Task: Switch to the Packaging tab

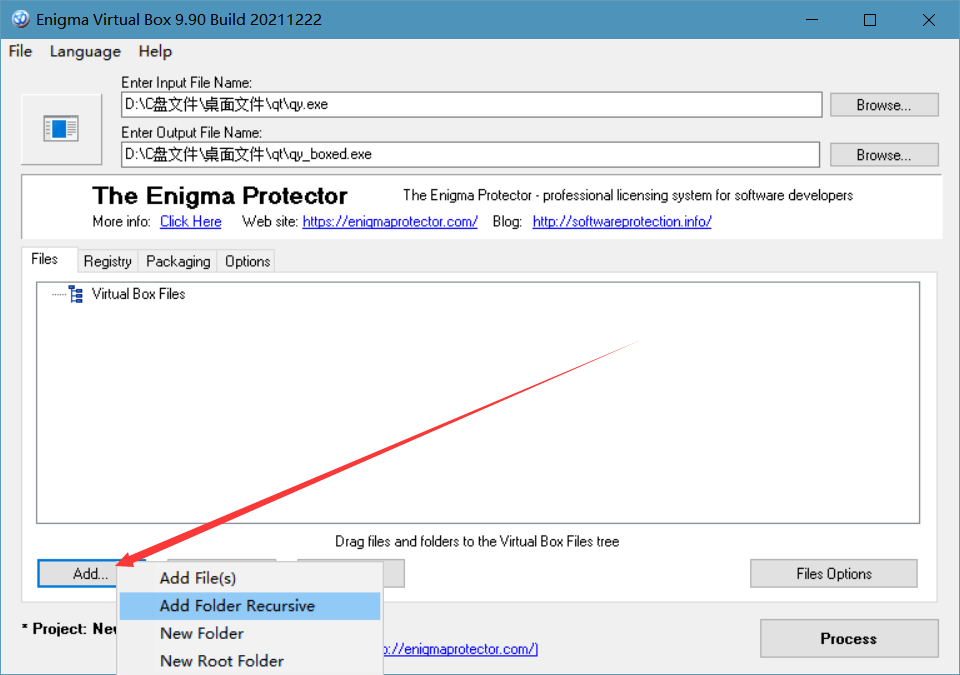Action: 178,262
